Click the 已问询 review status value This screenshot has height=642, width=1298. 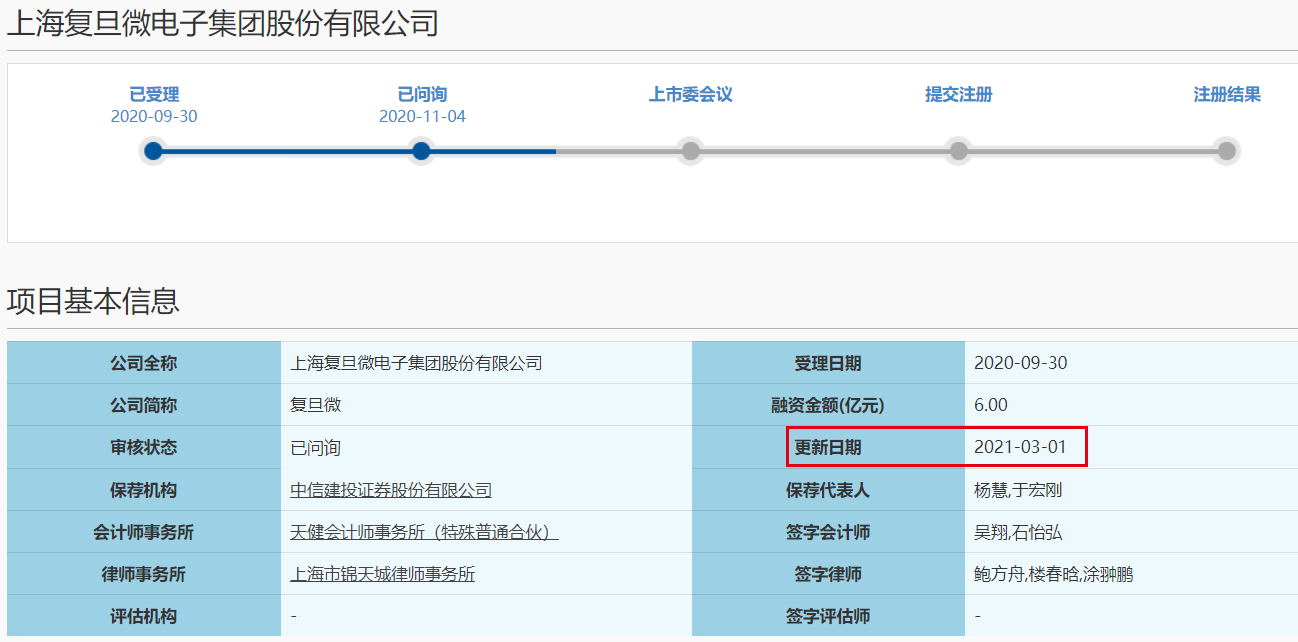coord(316,448)
